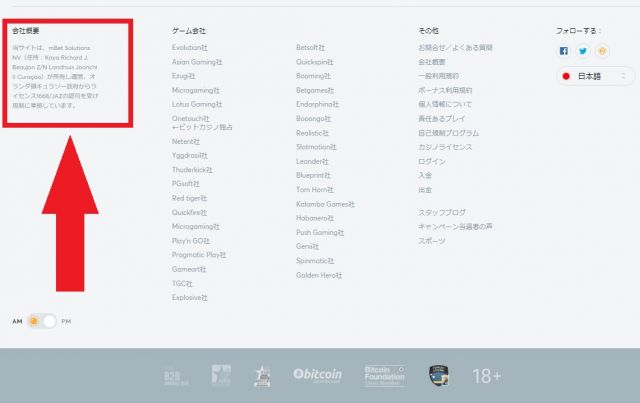Visit the スタッフブログ link
The width and height of the screenshot is (640, 403).
442,212
